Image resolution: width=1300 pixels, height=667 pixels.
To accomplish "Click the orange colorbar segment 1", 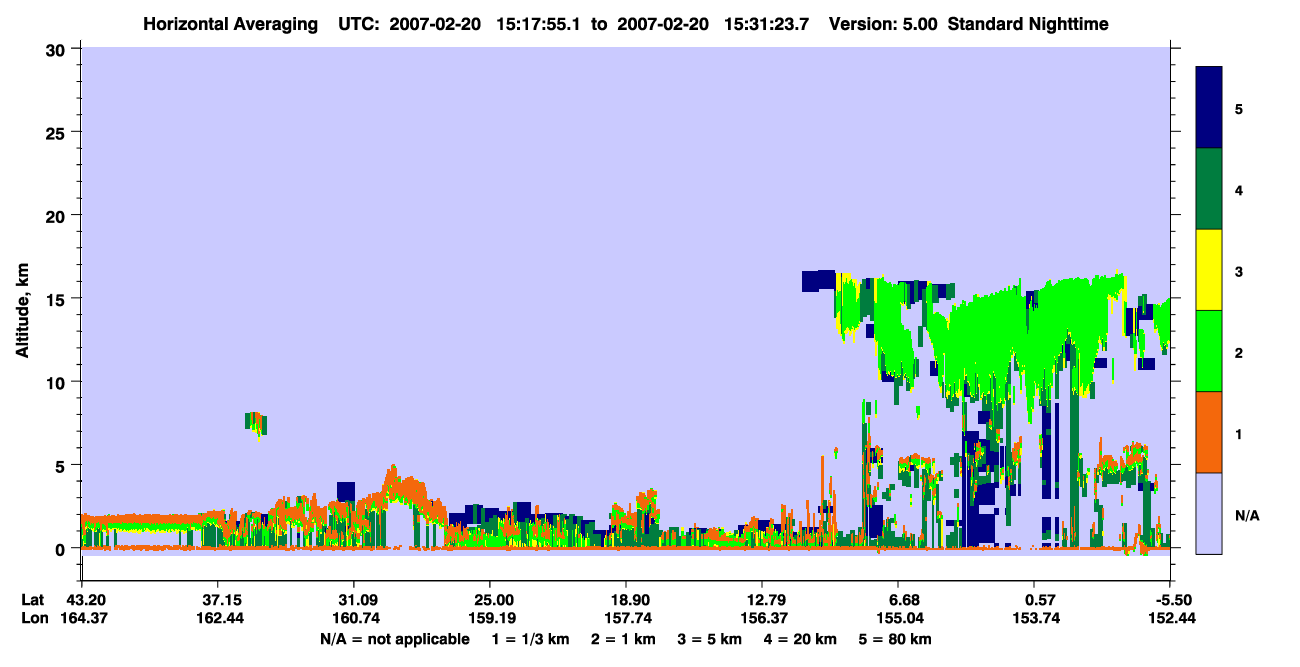I will coord(1209,432).
